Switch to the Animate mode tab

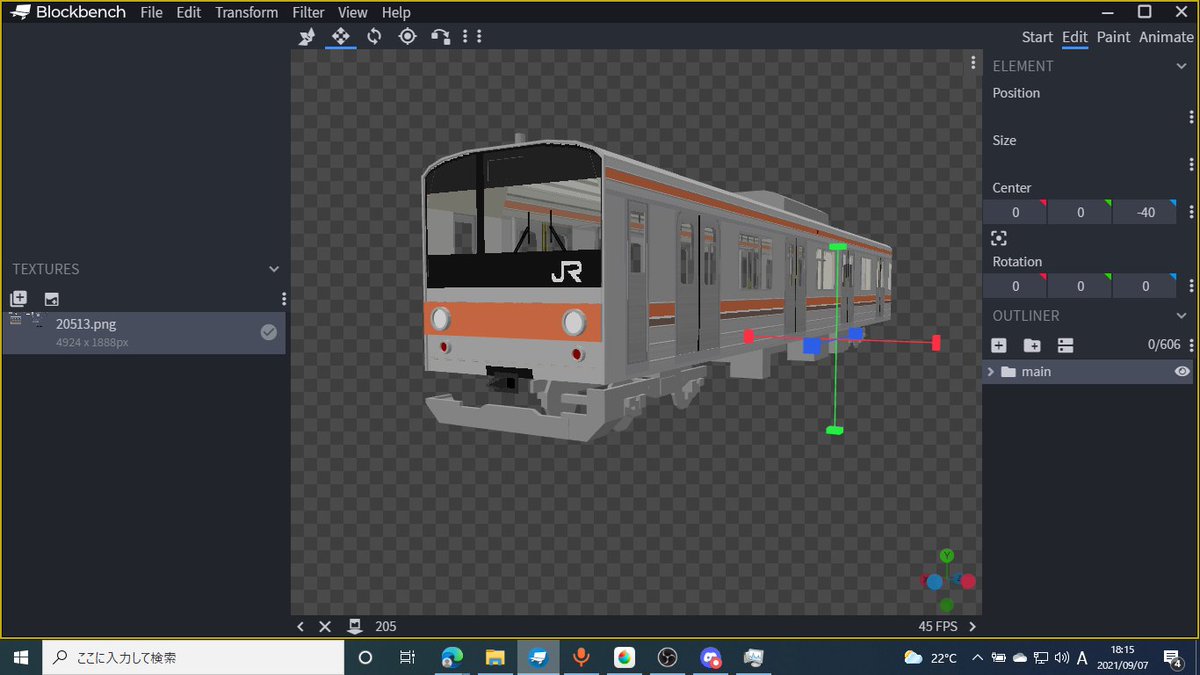tap(1166, 36)
